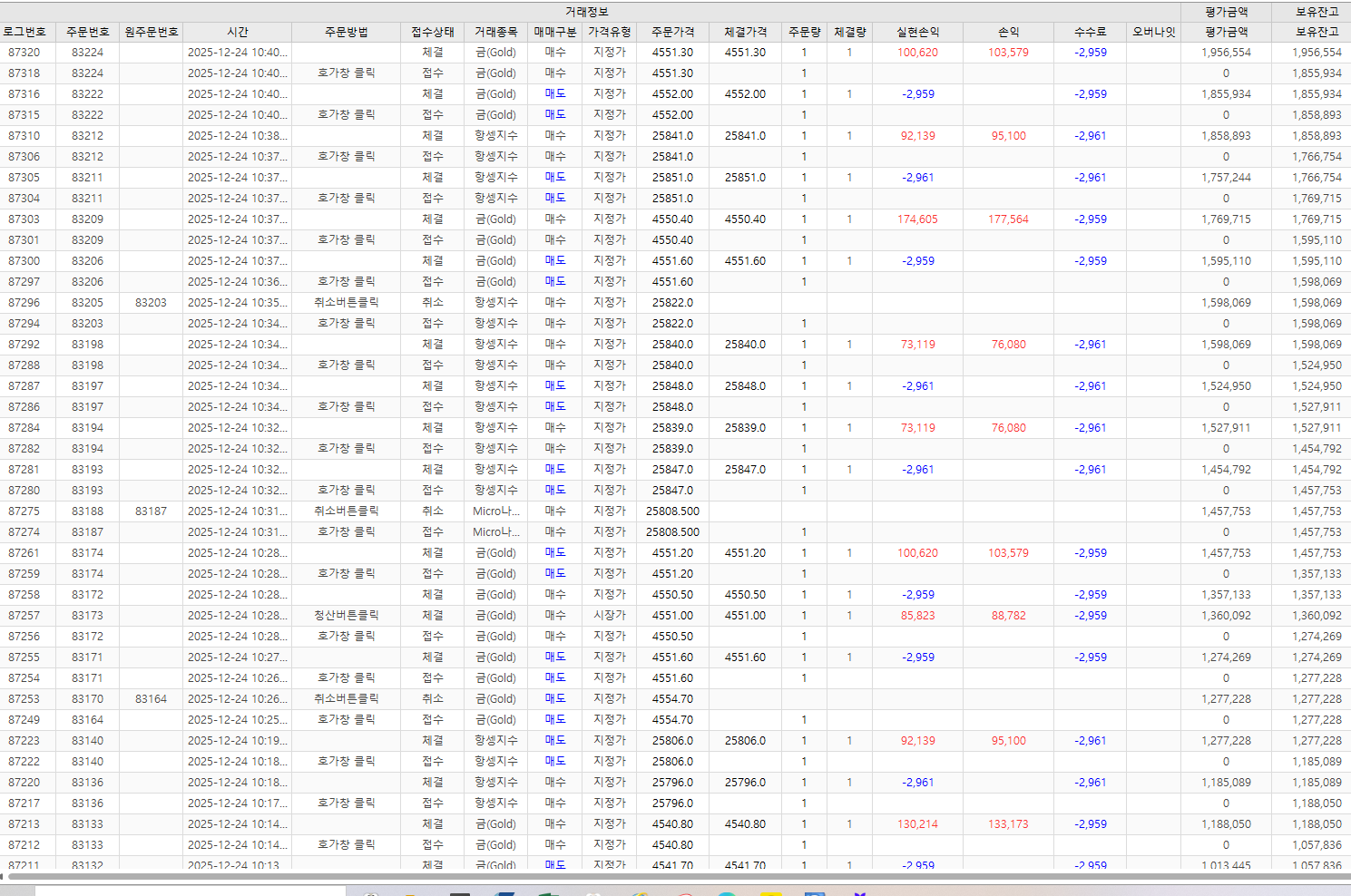Click original order number 83203 in row 87296
The width and height of the screenshot is (1351, 896).
click(152, 303)
